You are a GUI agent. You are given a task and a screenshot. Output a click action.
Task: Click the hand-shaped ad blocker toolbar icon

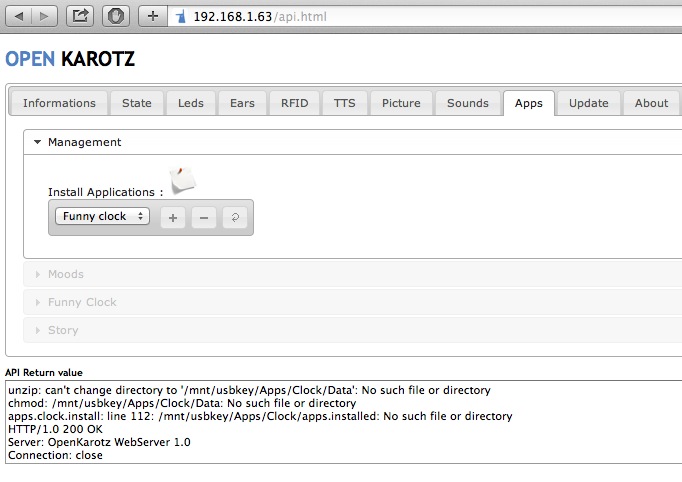point(116,16)
